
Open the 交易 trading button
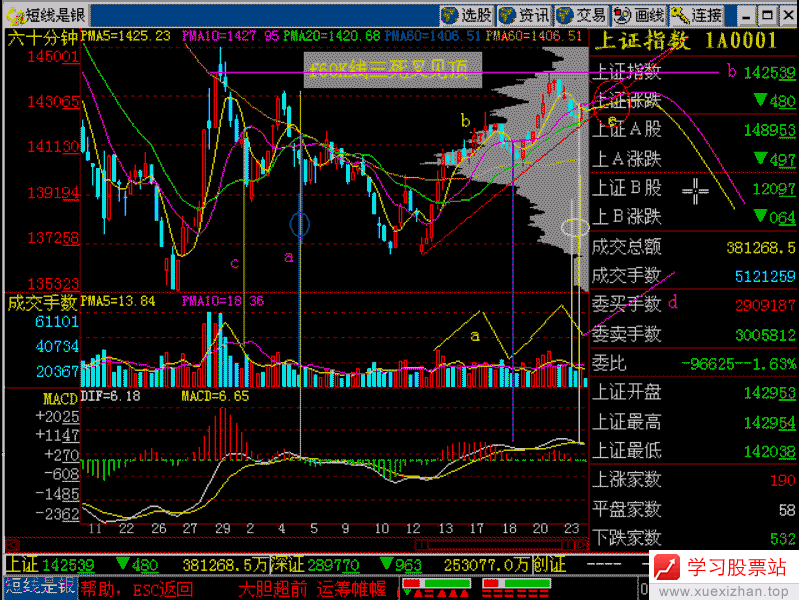coord(581,15)
